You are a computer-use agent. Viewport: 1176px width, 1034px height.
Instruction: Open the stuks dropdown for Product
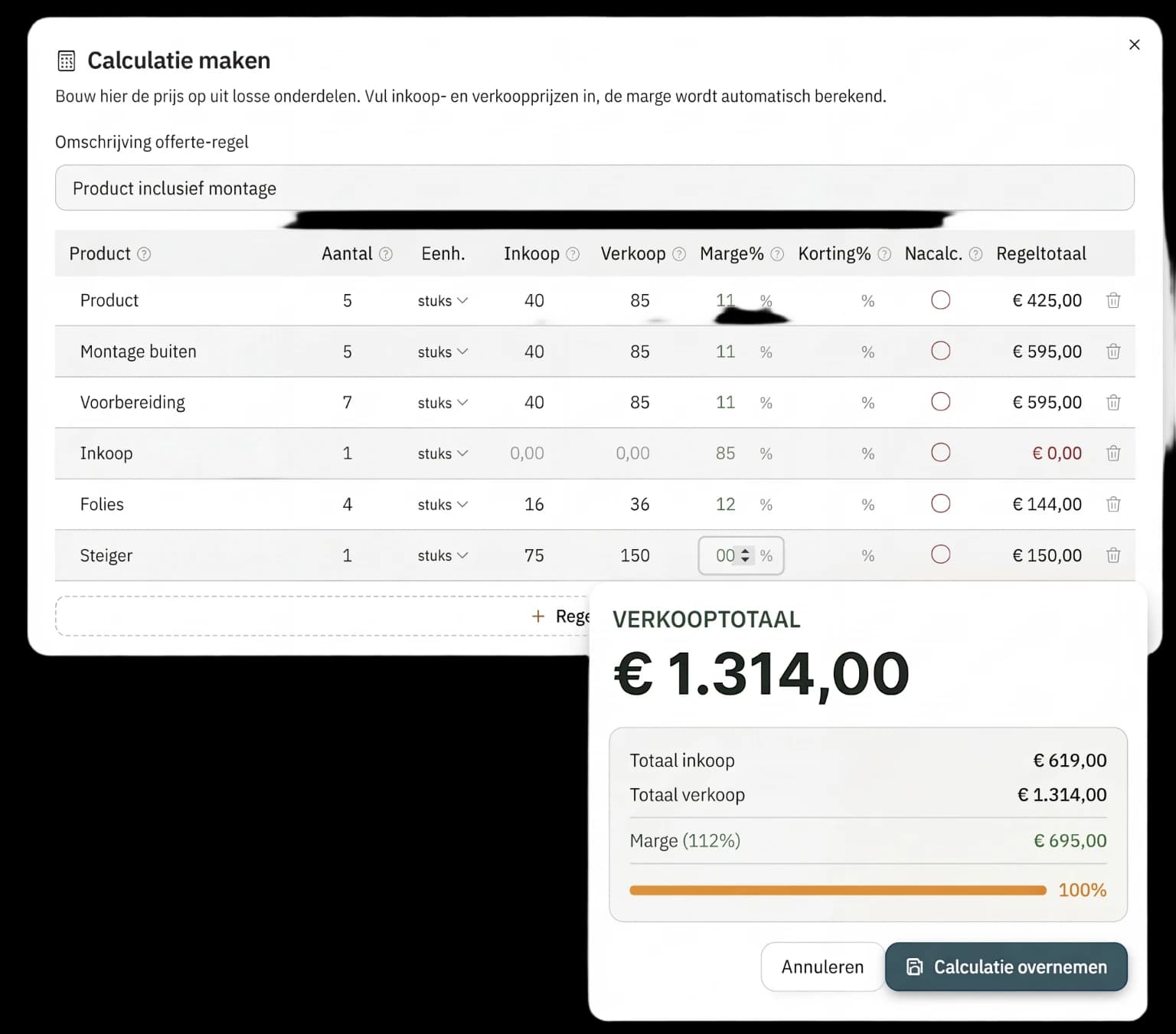point(443,300)
